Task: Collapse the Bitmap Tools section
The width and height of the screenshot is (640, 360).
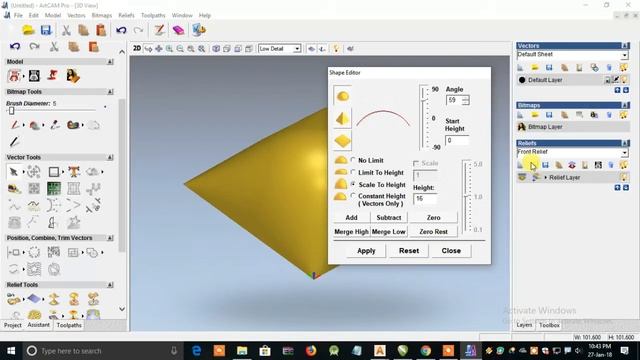Action: [110, 92]
